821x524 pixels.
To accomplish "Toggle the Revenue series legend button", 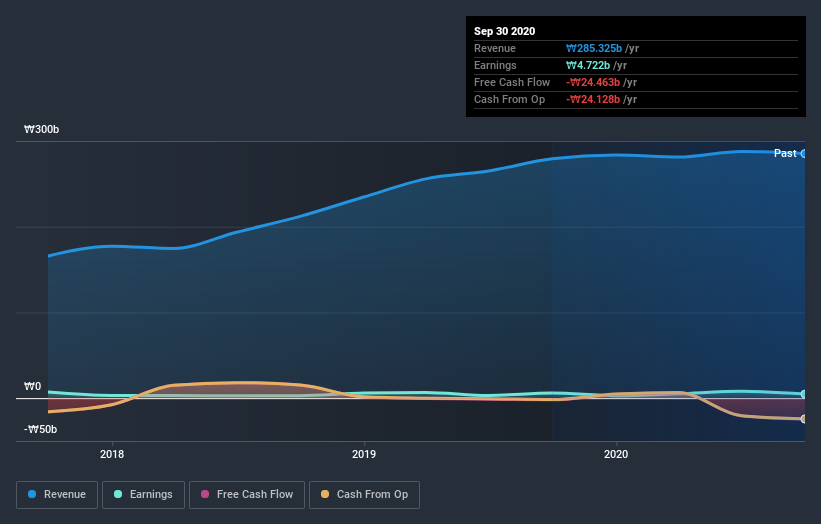I will tap(57, 495).
